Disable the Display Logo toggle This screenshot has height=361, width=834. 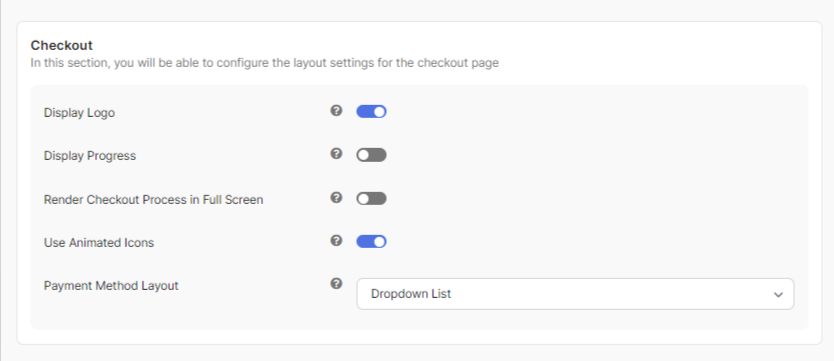click(371, 112)
